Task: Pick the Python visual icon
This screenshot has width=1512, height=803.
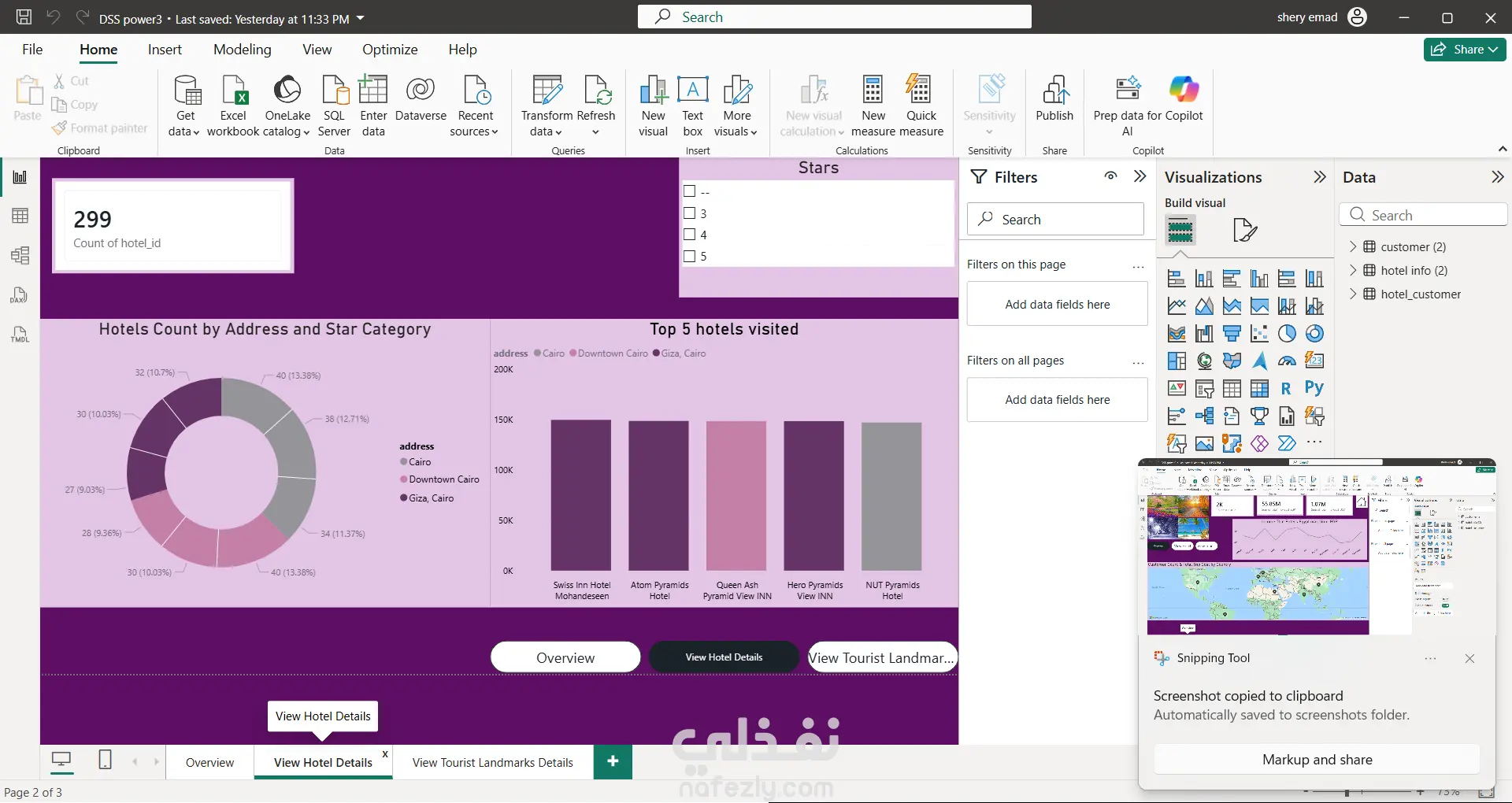Action: click(x=1314, y=388)
